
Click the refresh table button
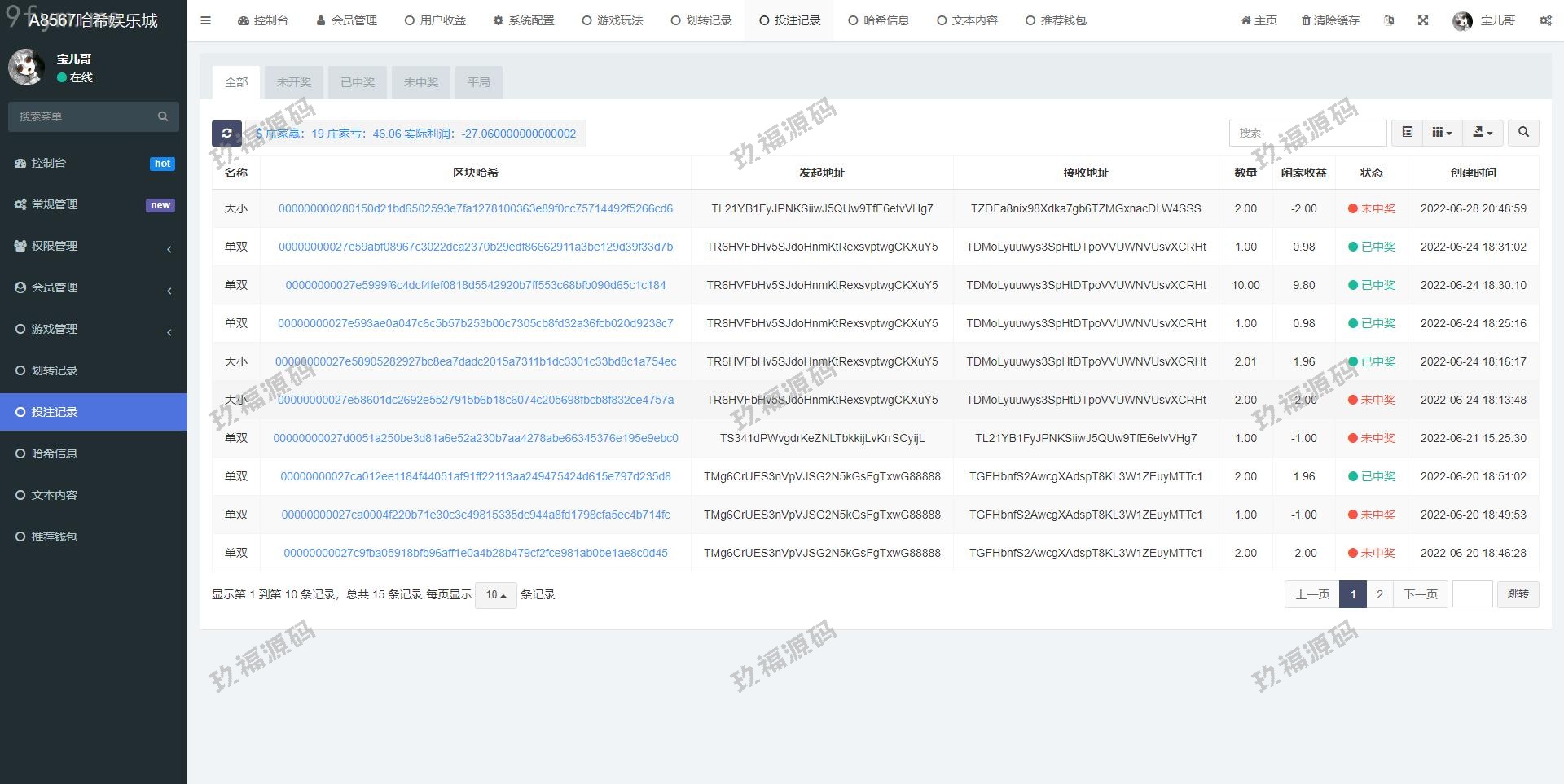226,134
